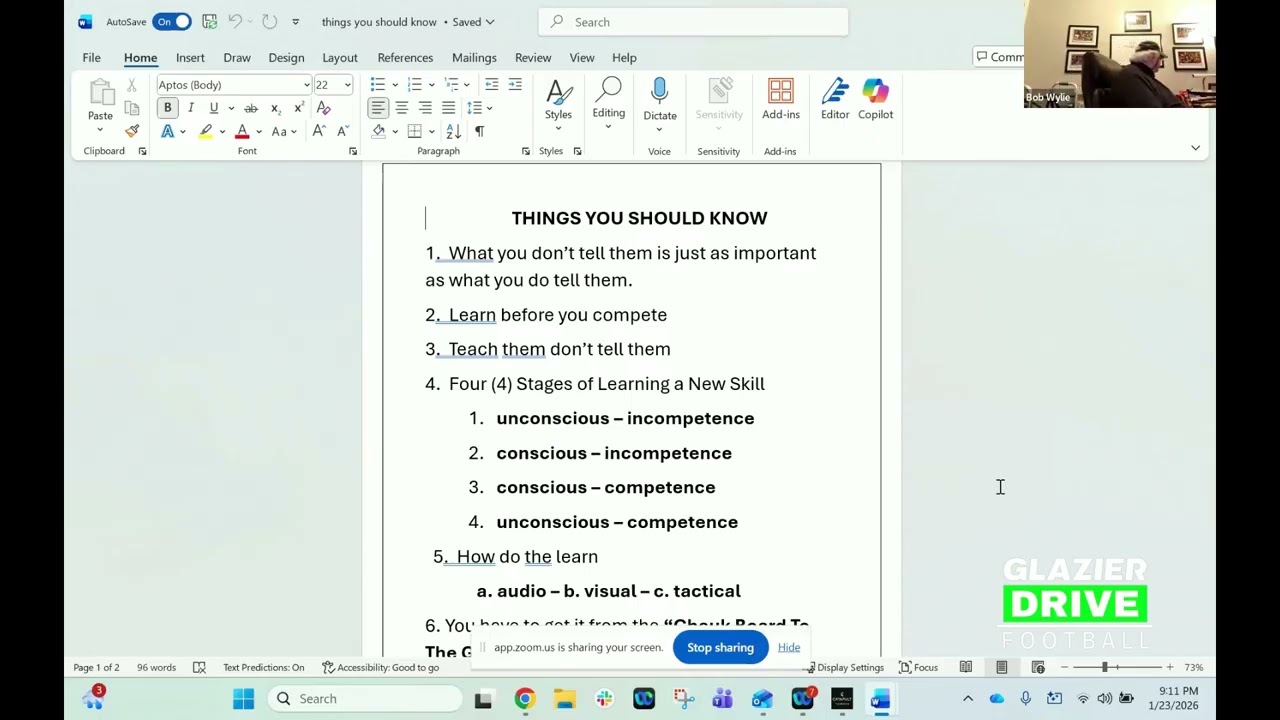Viewport: 1280px width, 720px height.
Task: Click Accessibility: Good to go status
Action: pyautogui.click(x=381, y=667)
